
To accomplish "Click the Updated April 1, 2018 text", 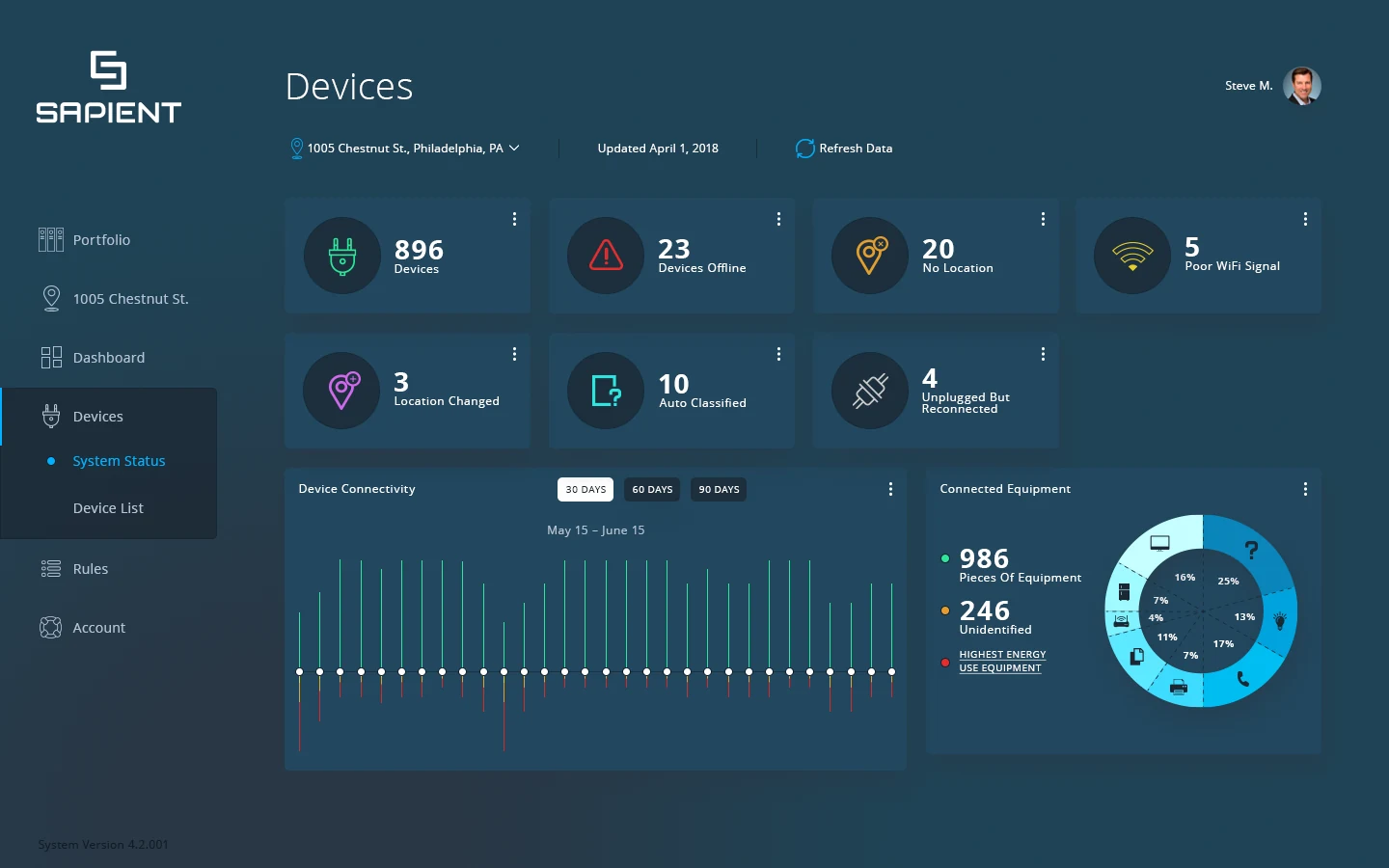I will pyautogui.click(x=658, y=149).
